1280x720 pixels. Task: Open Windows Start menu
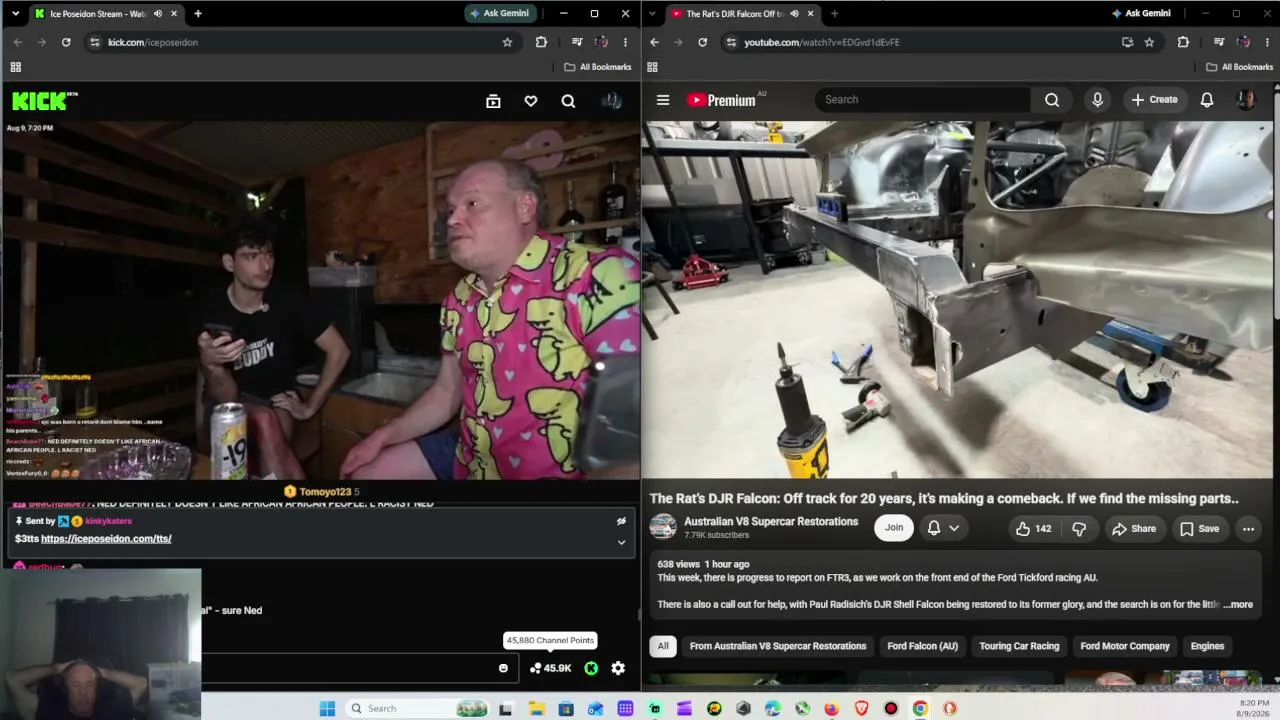[327, 708]
